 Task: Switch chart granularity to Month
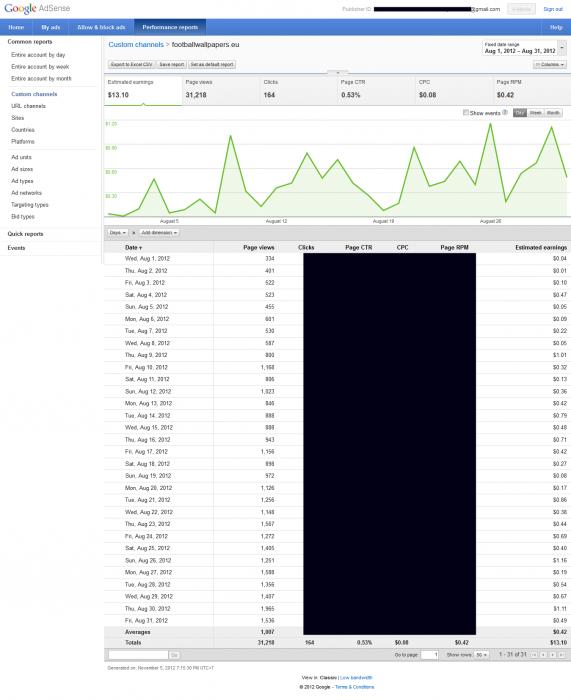tap(553, 113)
